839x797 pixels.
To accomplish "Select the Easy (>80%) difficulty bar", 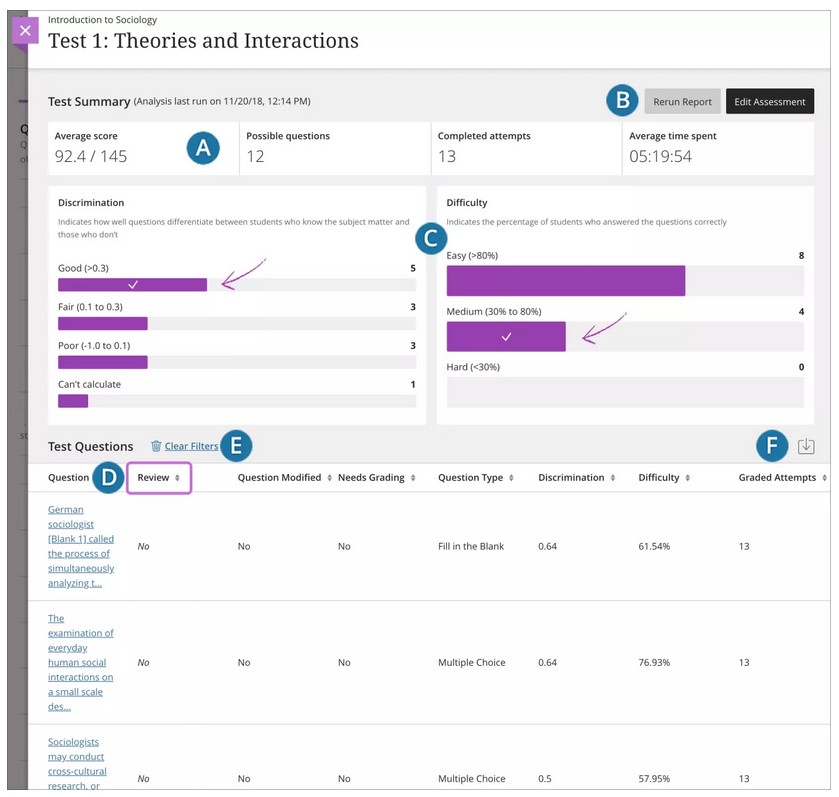I will coord(565,281).
